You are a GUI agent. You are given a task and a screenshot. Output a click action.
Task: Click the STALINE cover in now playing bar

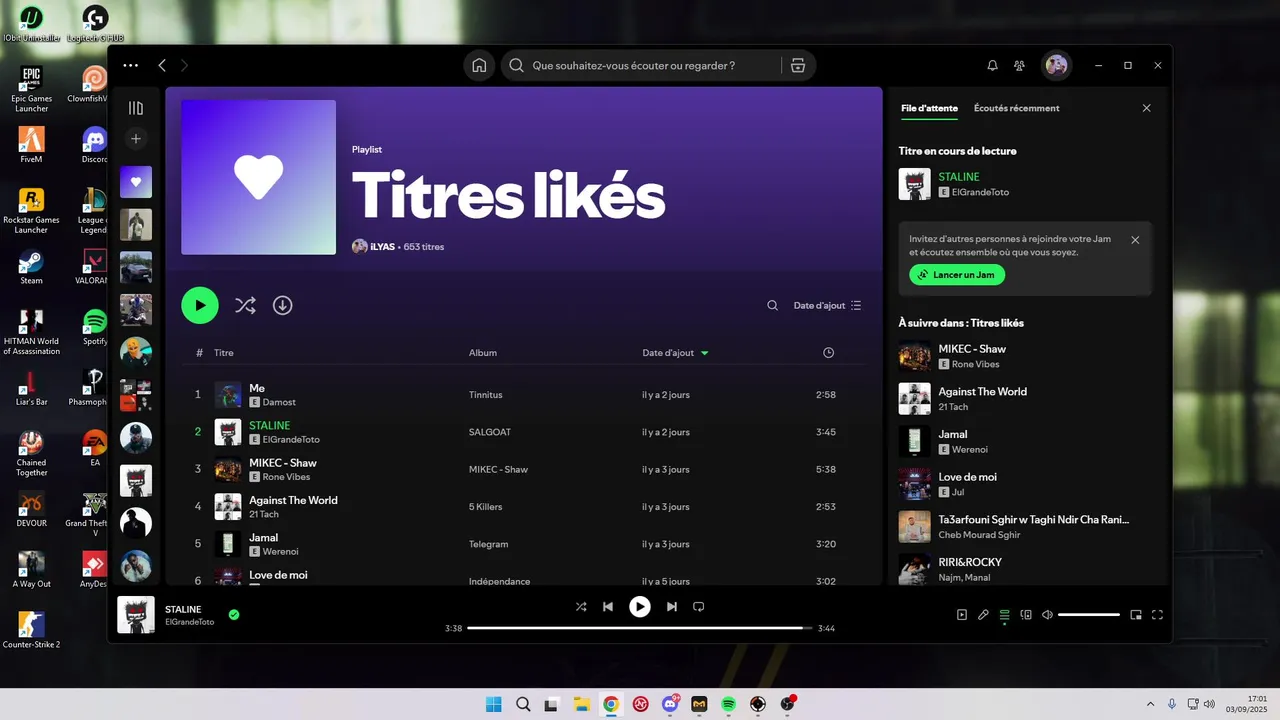136,615
